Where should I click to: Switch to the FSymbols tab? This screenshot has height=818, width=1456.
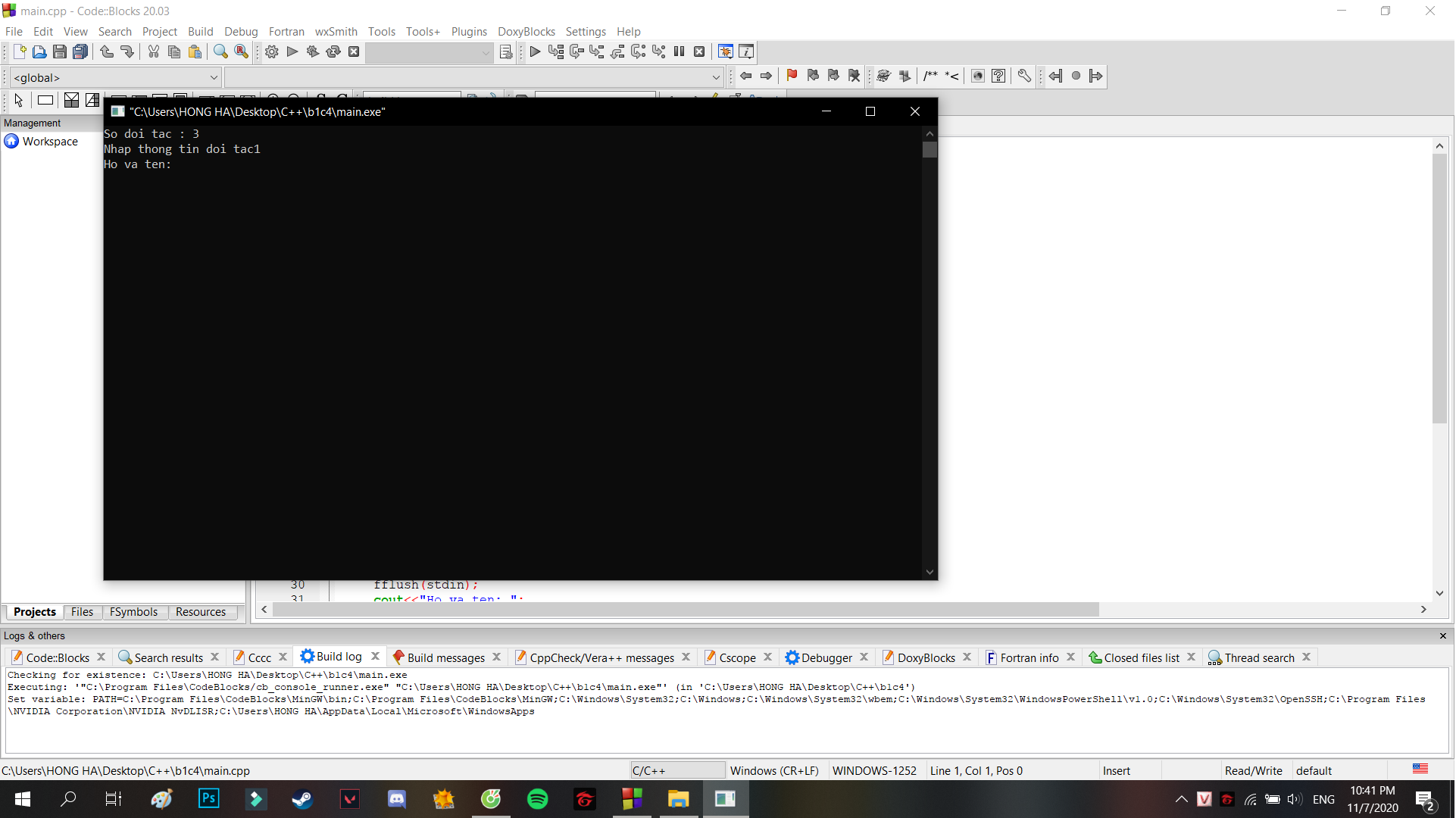click(133, 612)
